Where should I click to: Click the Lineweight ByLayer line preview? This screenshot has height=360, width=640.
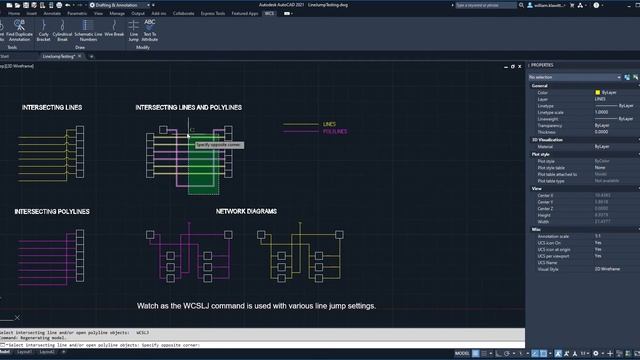[606, 119]
